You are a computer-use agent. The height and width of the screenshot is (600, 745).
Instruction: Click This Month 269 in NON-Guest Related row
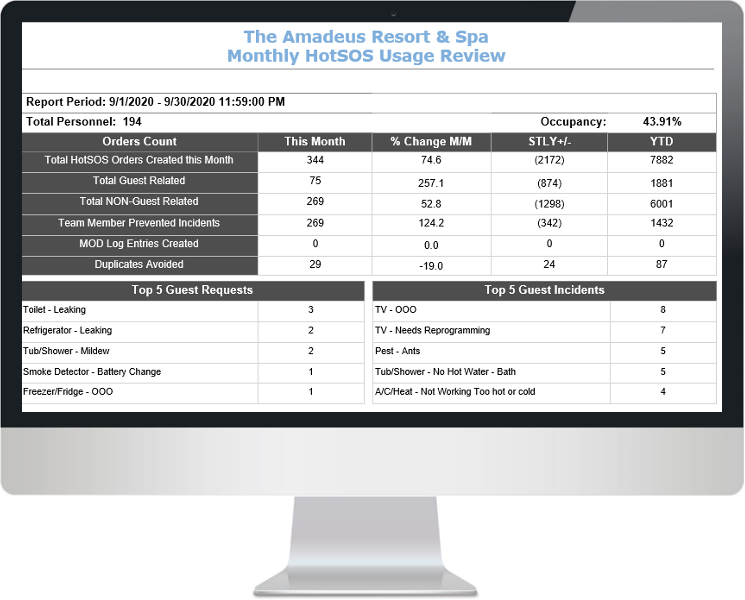coord(315,201)
